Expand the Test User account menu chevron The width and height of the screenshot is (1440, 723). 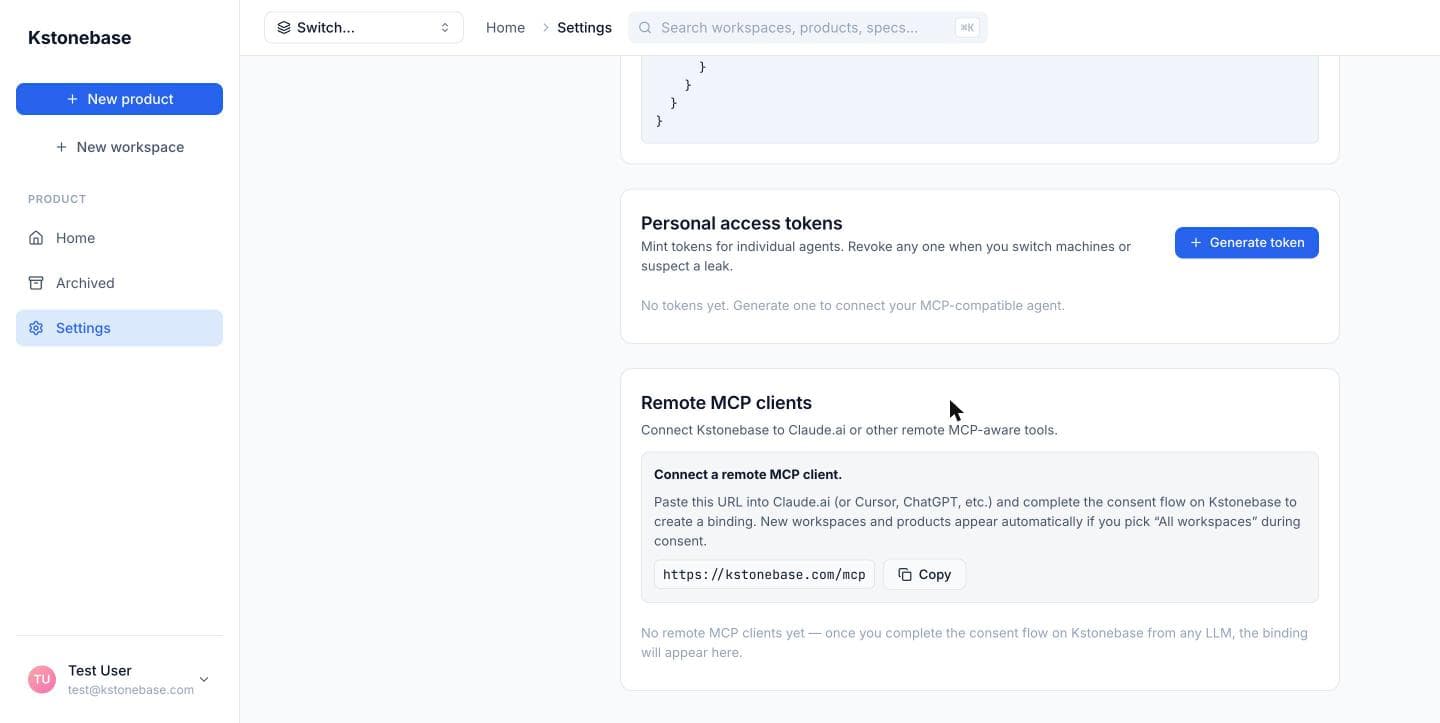click(x=204, y=680)
